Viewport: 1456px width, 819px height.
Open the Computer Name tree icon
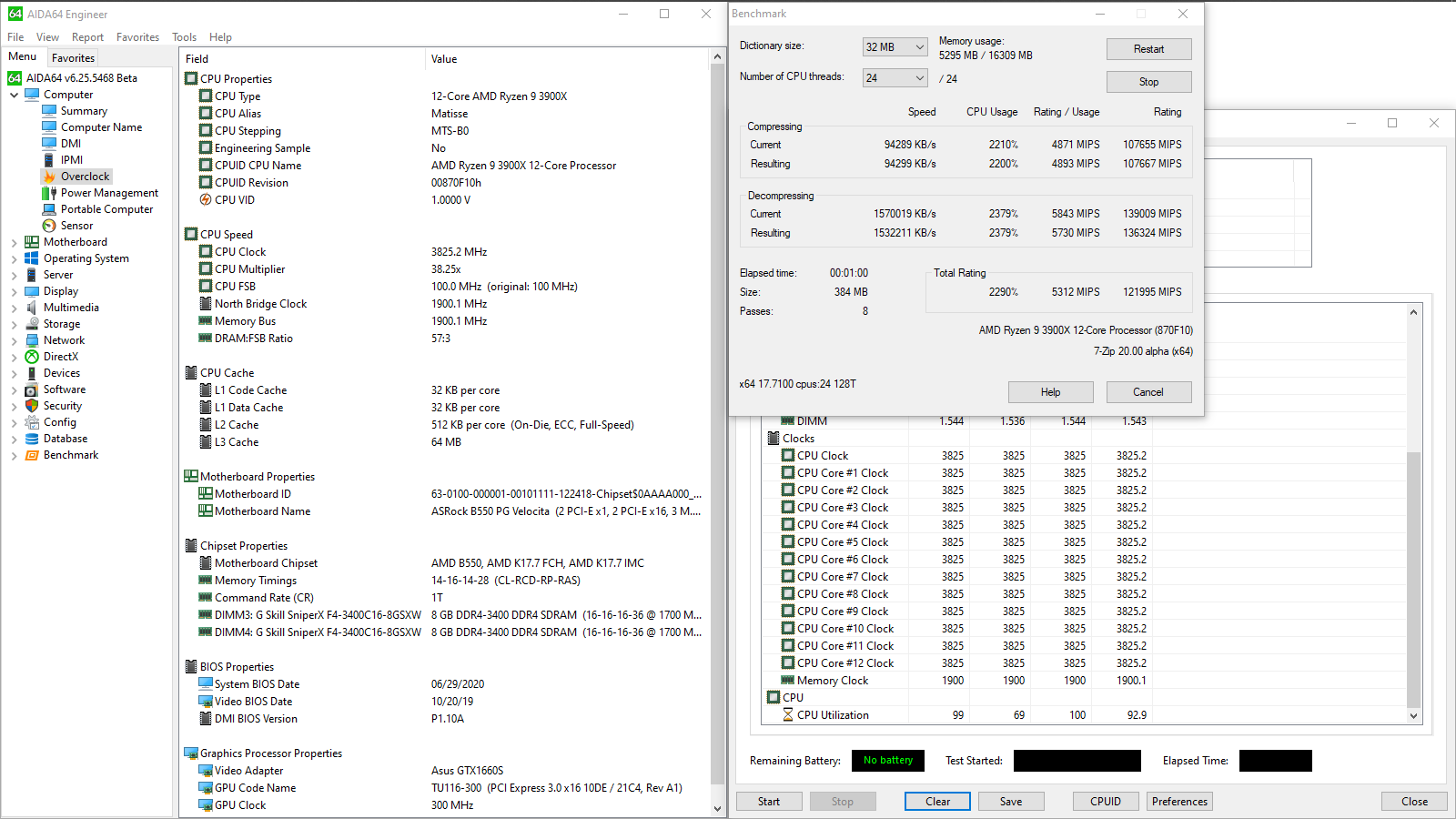[x=49, y=127]
